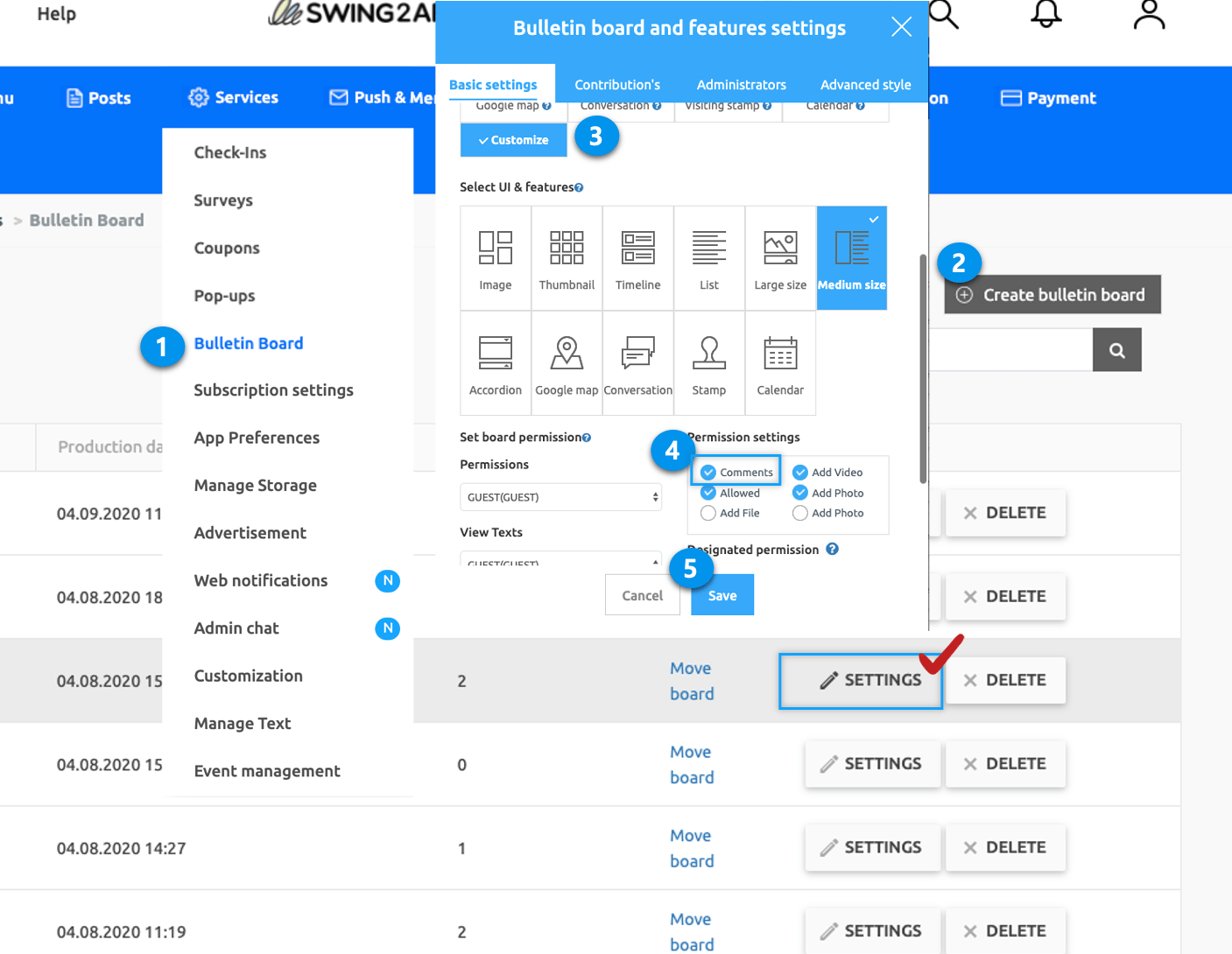Click the dialog's vertical scrollbar

923,368
